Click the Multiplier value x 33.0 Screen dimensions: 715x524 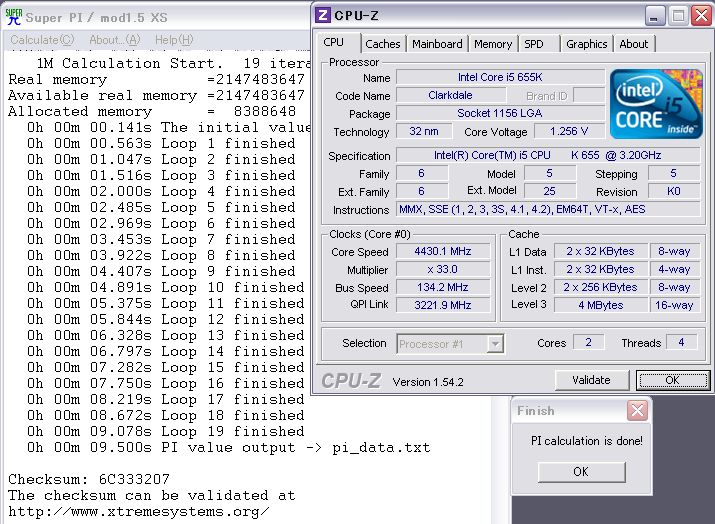443,269
